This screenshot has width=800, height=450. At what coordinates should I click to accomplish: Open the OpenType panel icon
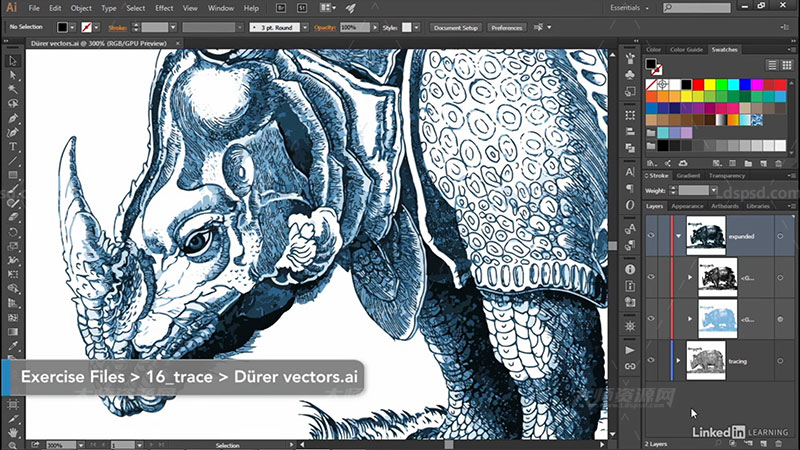(630, 205)
